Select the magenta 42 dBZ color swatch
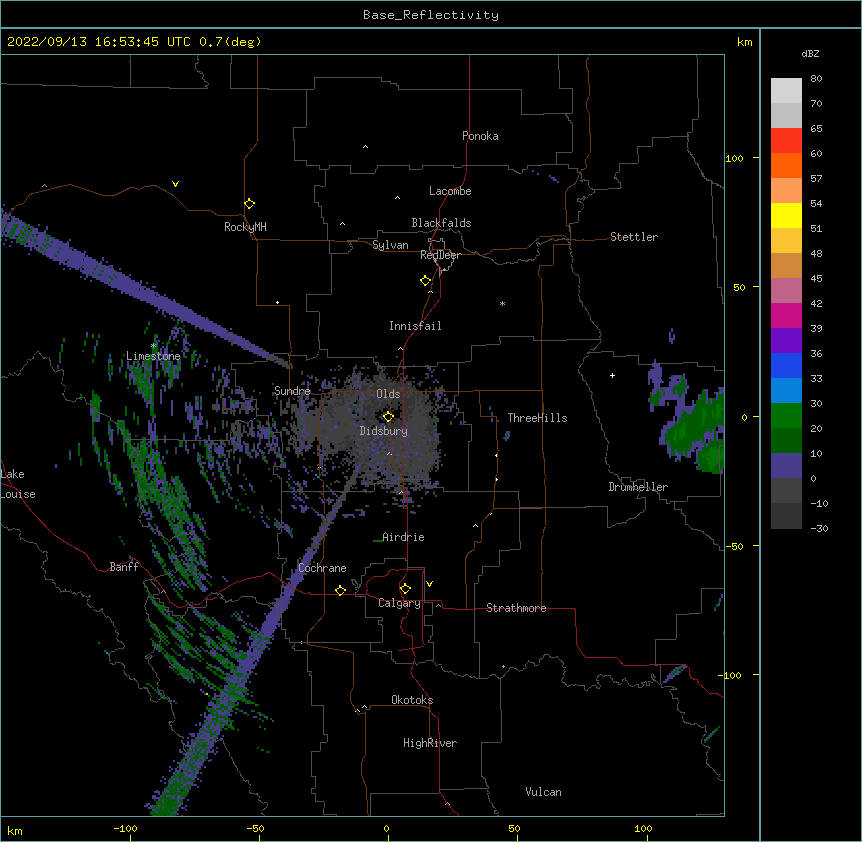Image resolution: width=862 pixels, height=842 pixels. coord(786,315)
